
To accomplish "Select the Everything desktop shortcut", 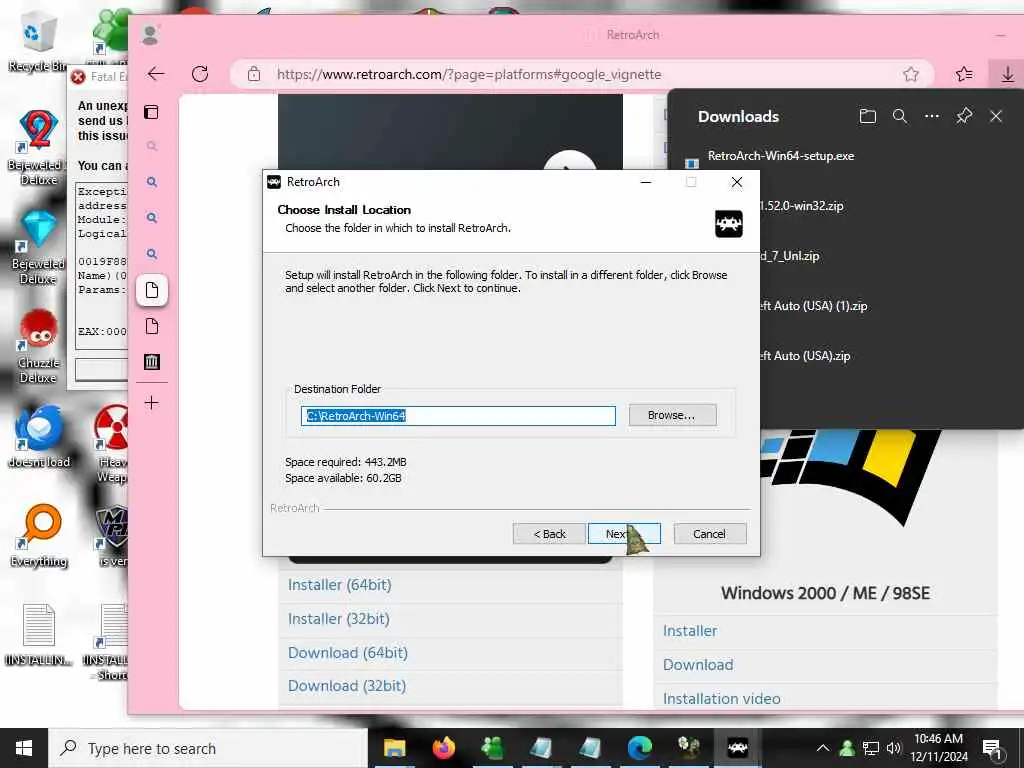I will click(x=39, y=536).
